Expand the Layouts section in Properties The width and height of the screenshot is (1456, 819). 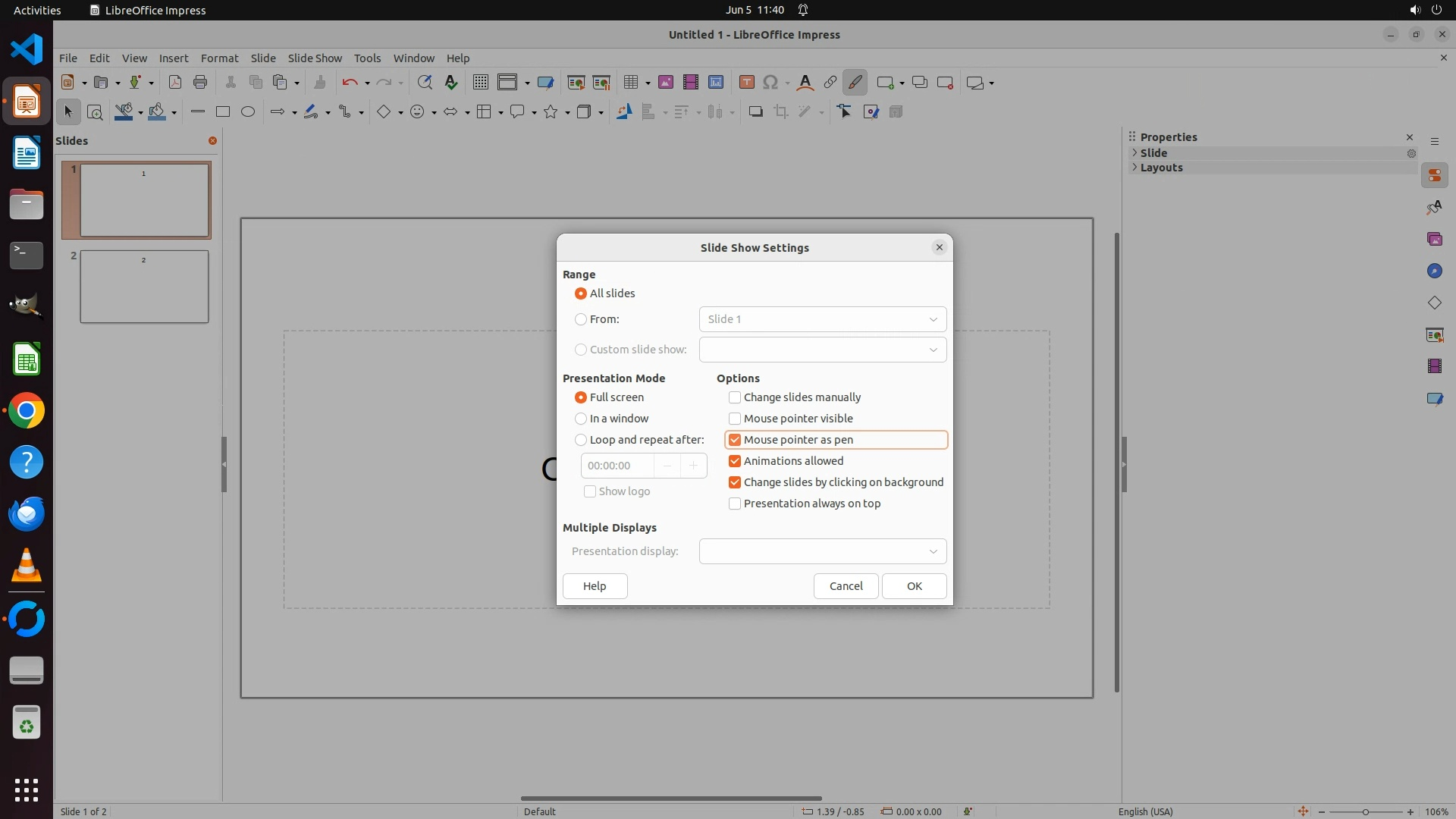pyautogui.click(x=1161, y=168)
